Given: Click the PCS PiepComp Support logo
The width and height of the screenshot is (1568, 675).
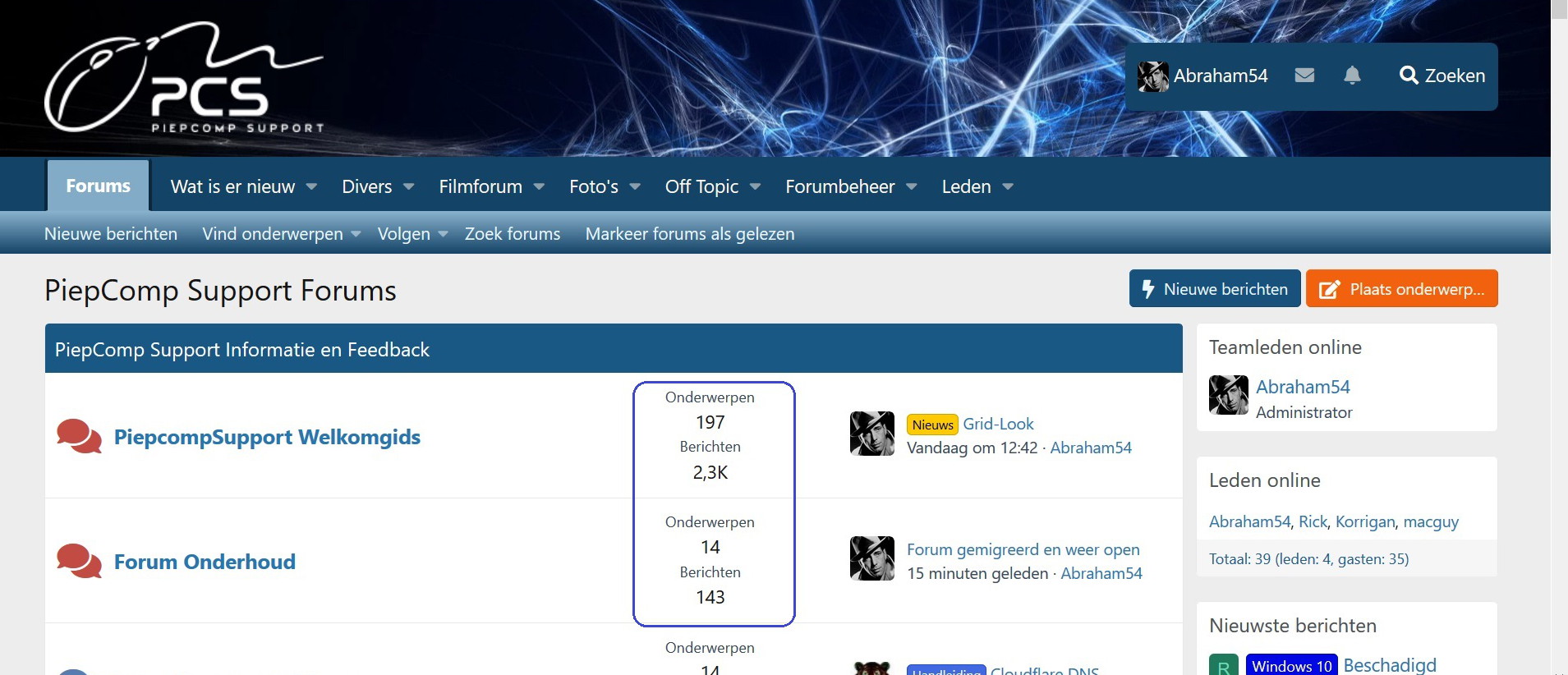Looking at the screenshot, I should tap(183, 78).
